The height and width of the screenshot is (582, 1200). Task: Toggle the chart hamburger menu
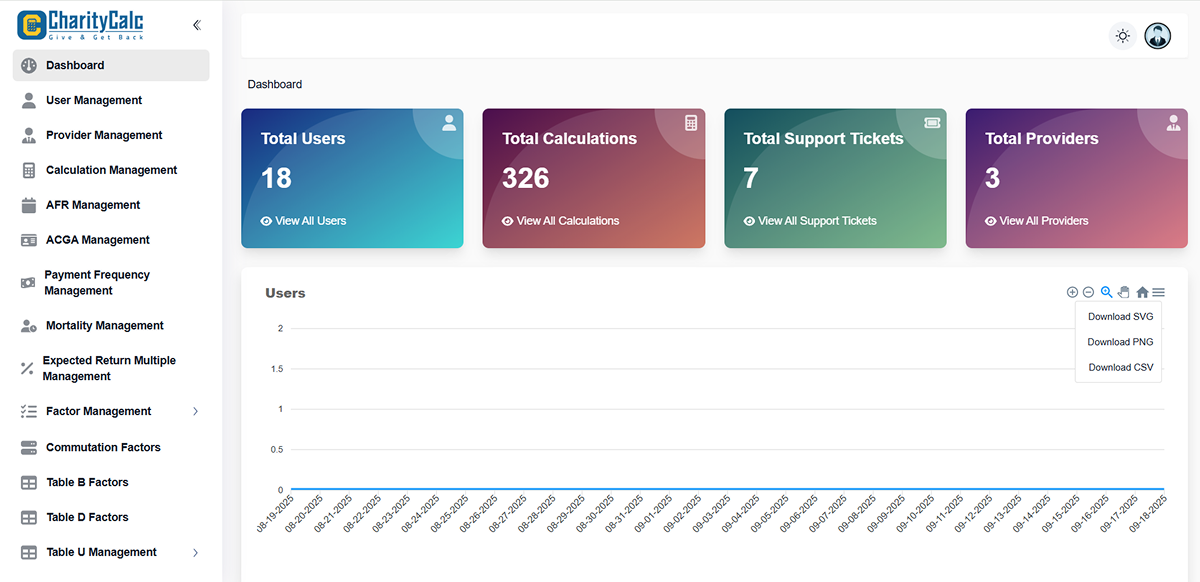point(1158,292)
